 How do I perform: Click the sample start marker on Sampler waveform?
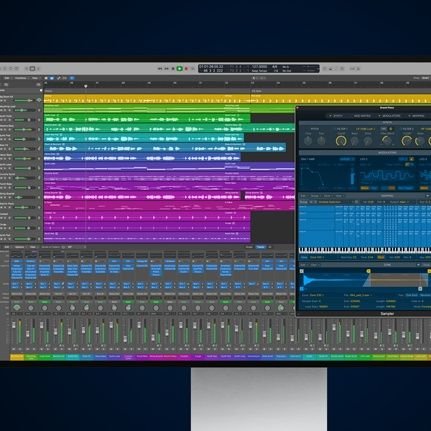(x=302, y=271)
